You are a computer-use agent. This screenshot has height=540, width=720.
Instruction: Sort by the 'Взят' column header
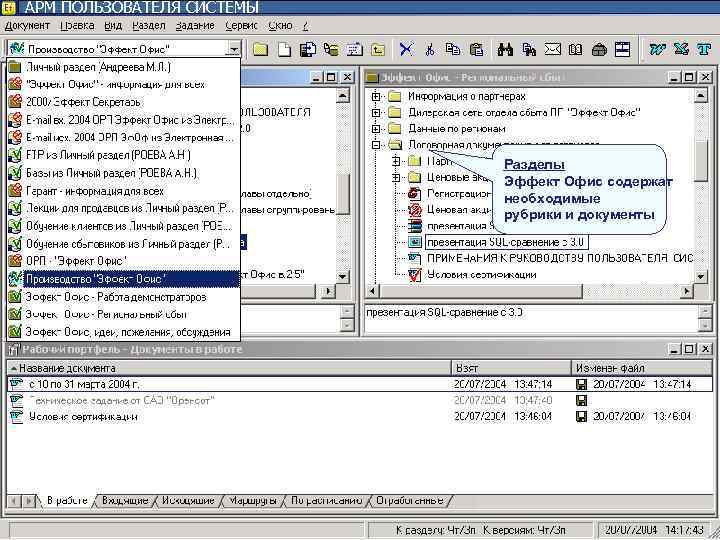(512, 368)
